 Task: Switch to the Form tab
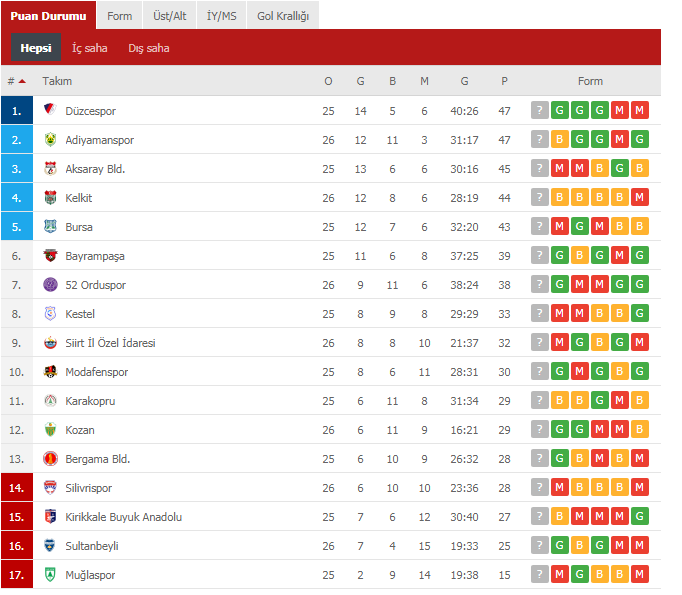coord(120,16)
